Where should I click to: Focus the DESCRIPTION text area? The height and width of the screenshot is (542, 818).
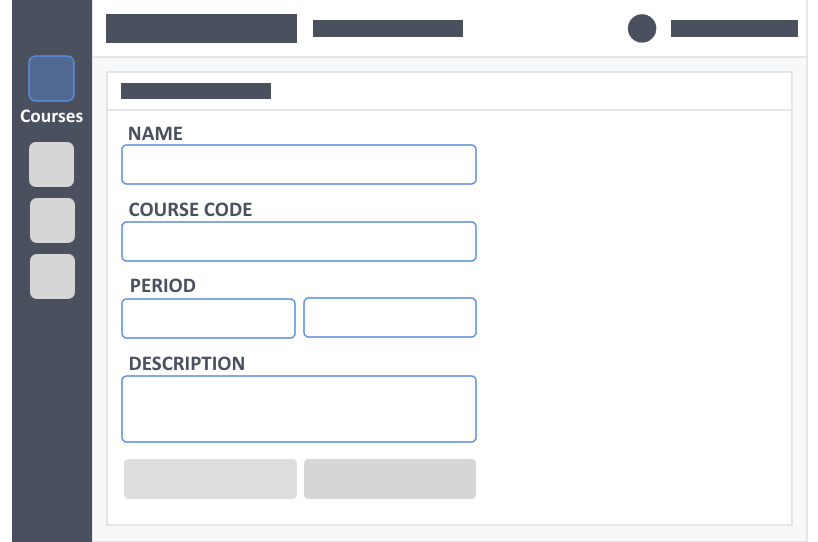pos(299,409)
